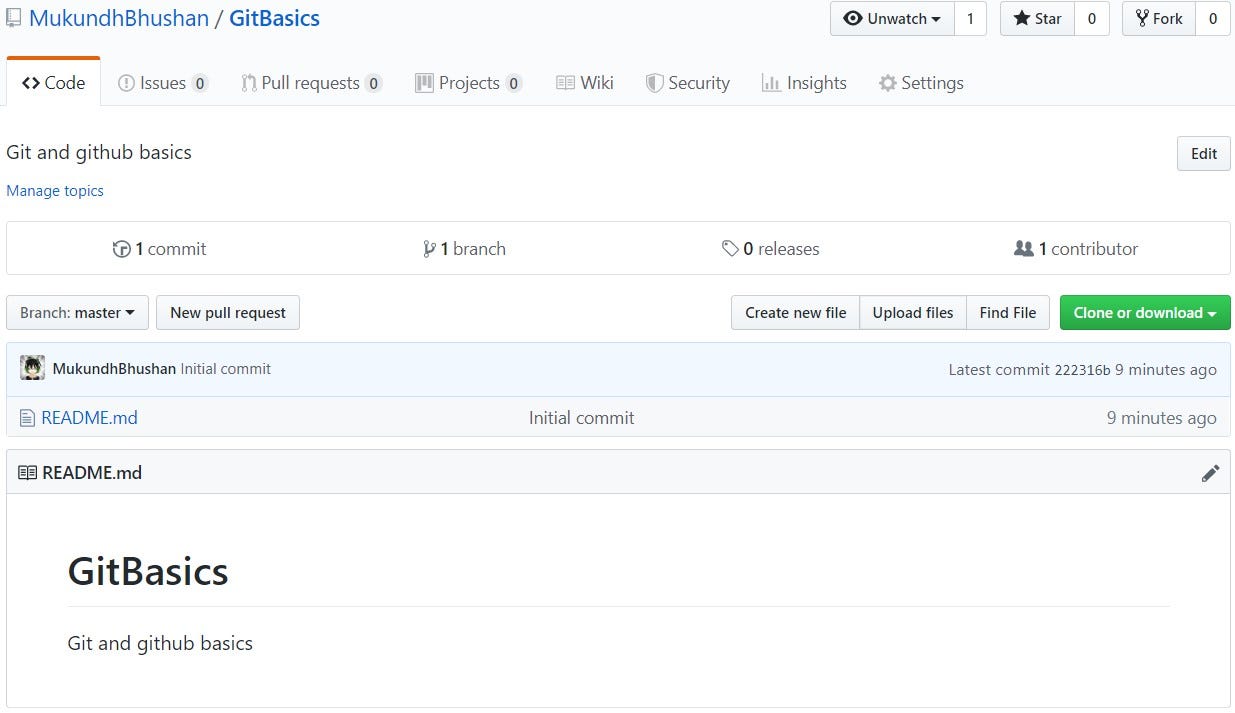
Task: View the 0 releases link
Action: [771, 249]
